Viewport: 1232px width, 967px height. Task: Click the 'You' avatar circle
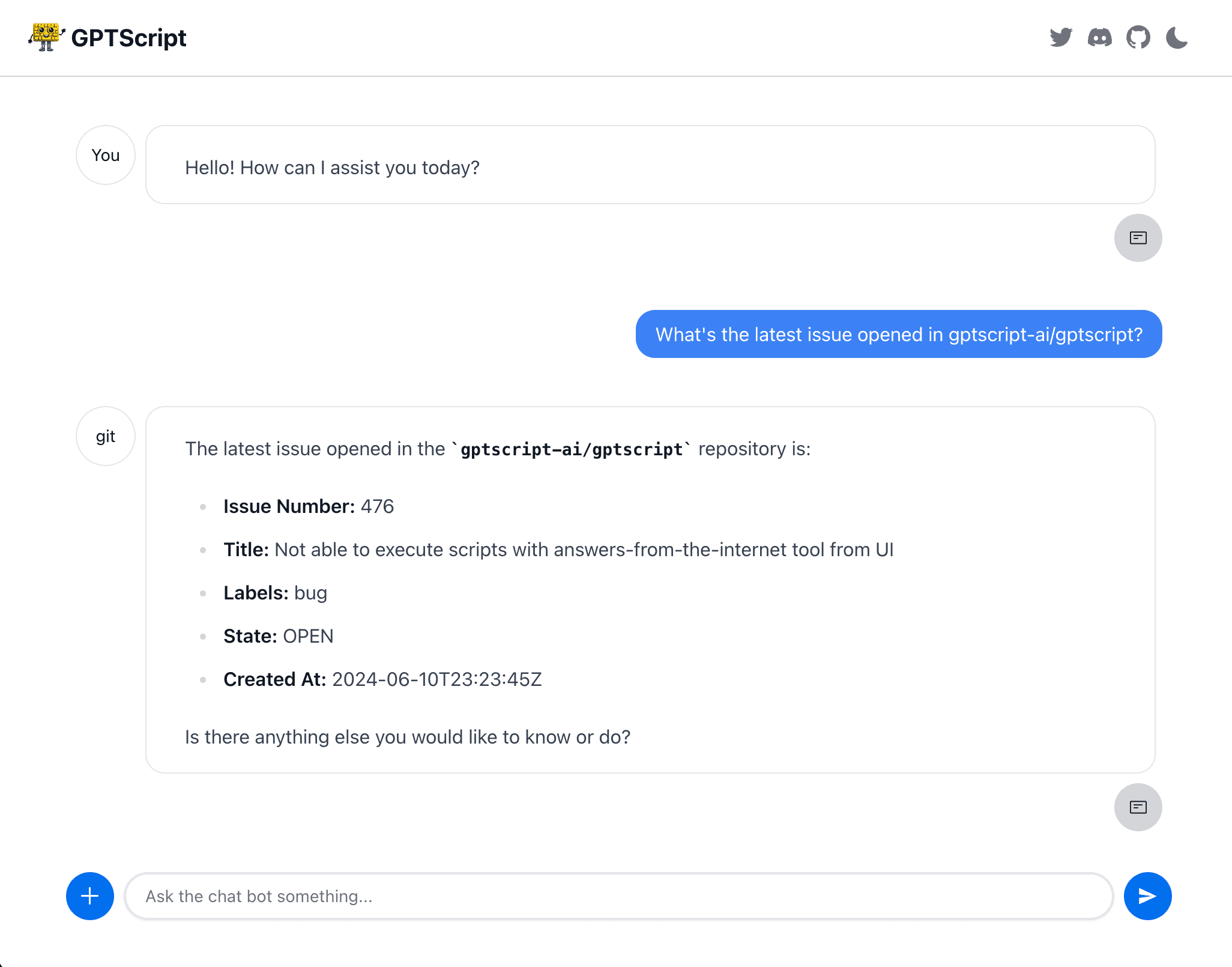pyautogui.click(x=106, y=155)
